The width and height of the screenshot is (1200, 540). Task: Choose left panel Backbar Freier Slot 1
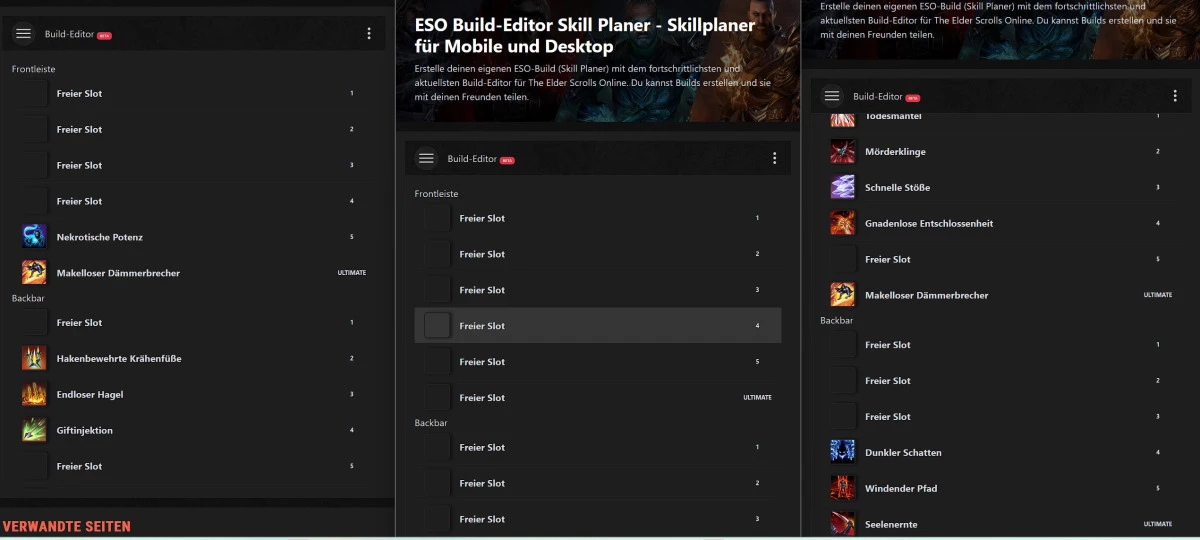click(195, 323)
